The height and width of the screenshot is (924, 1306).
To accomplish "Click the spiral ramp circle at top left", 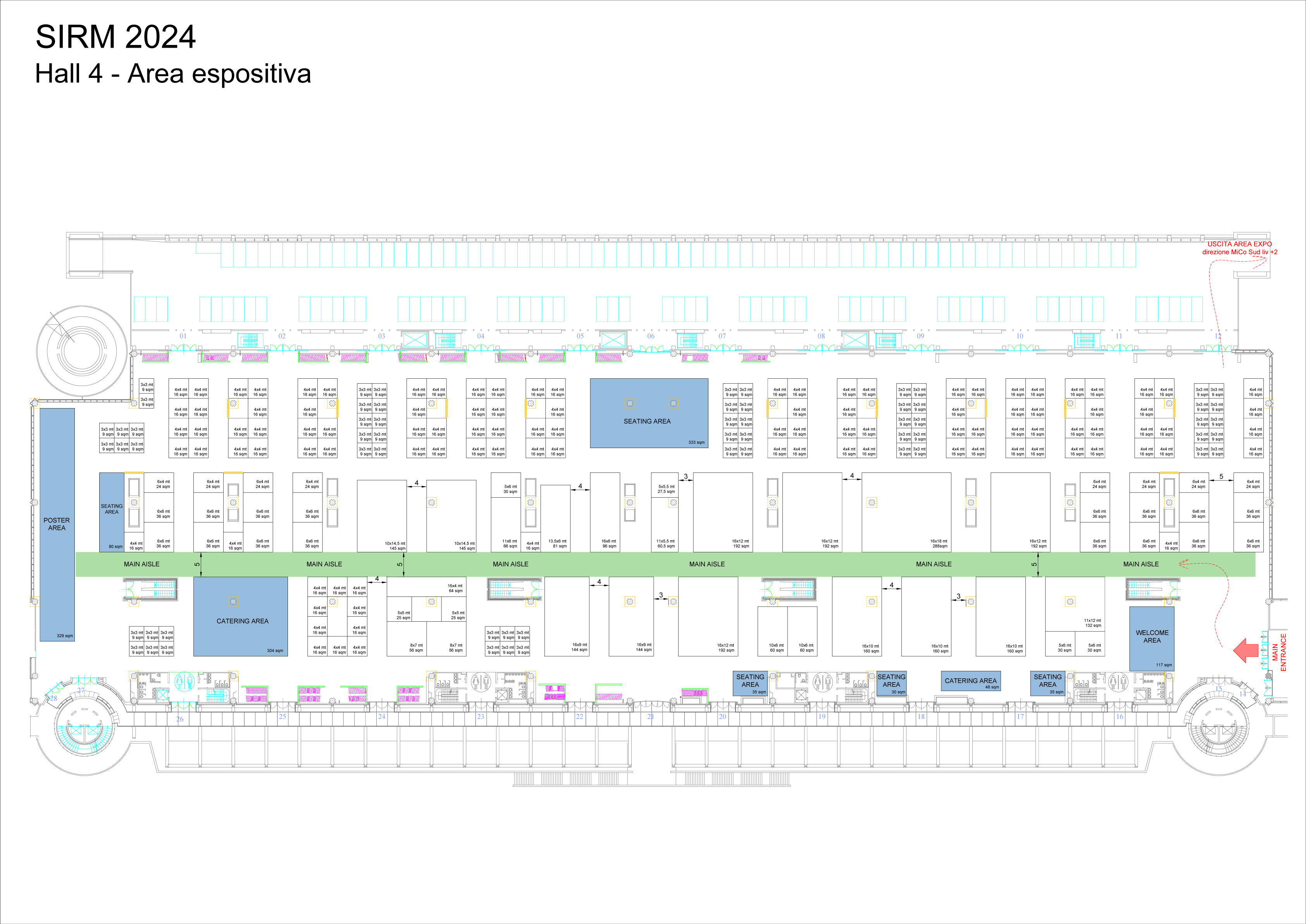I will (82, 350).
